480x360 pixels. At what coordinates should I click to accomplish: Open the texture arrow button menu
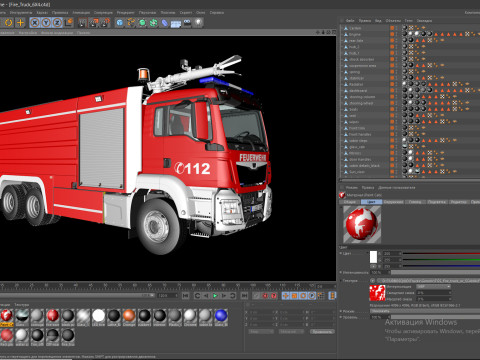(373, 281)
